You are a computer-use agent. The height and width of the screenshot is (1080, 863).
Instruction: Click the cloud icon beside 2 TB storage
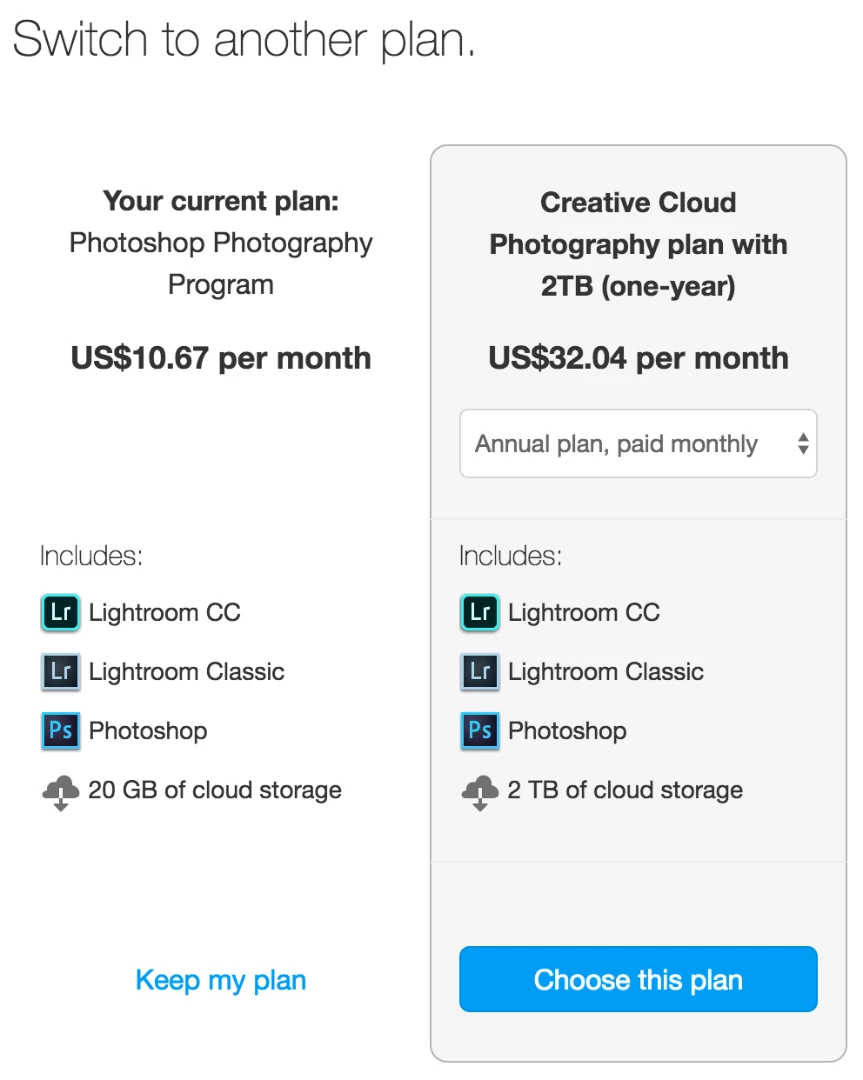point(480,792)
